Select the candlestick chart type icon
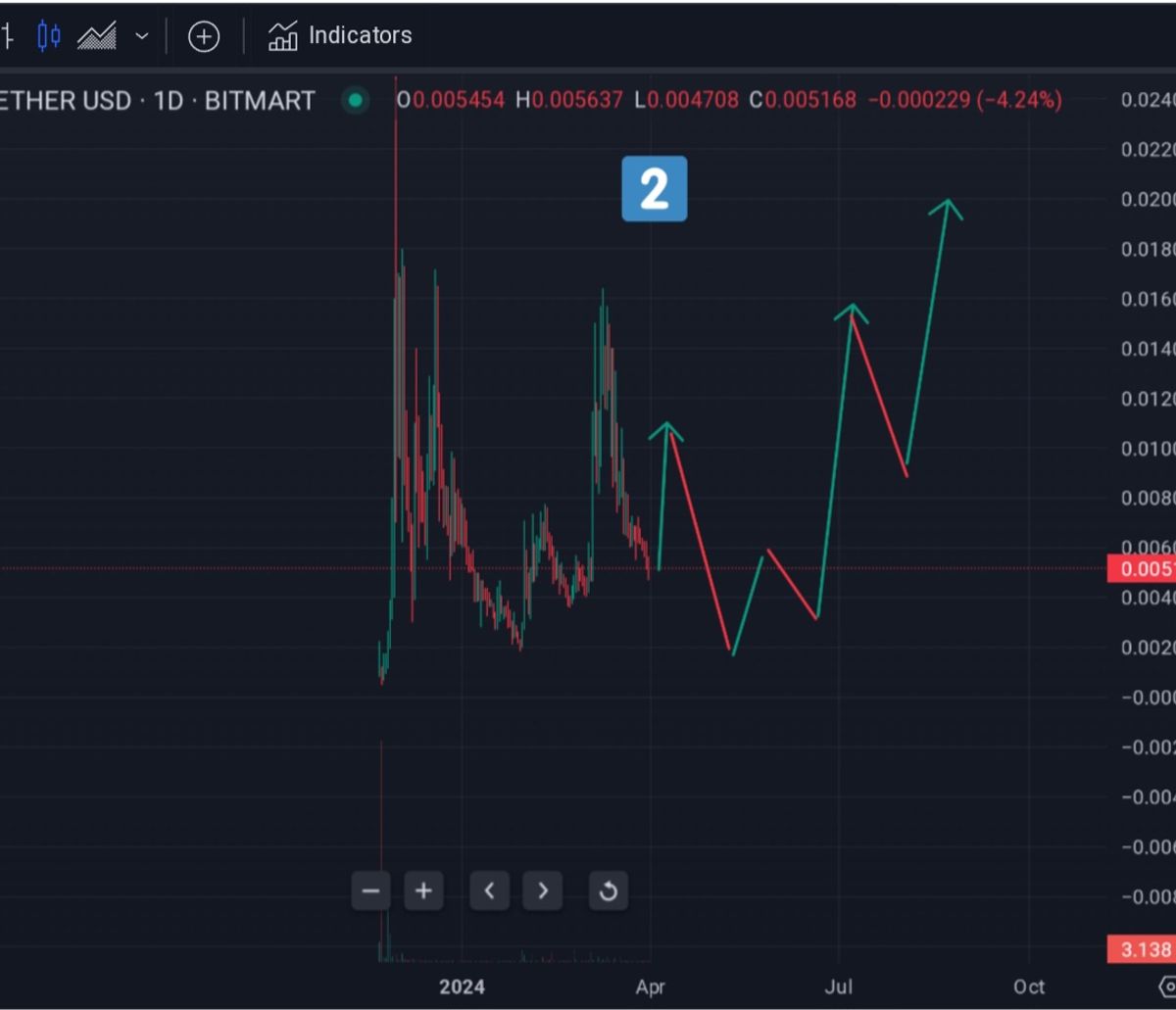Viewport: 1176px width, 1010px height. (x=49, y=36)
